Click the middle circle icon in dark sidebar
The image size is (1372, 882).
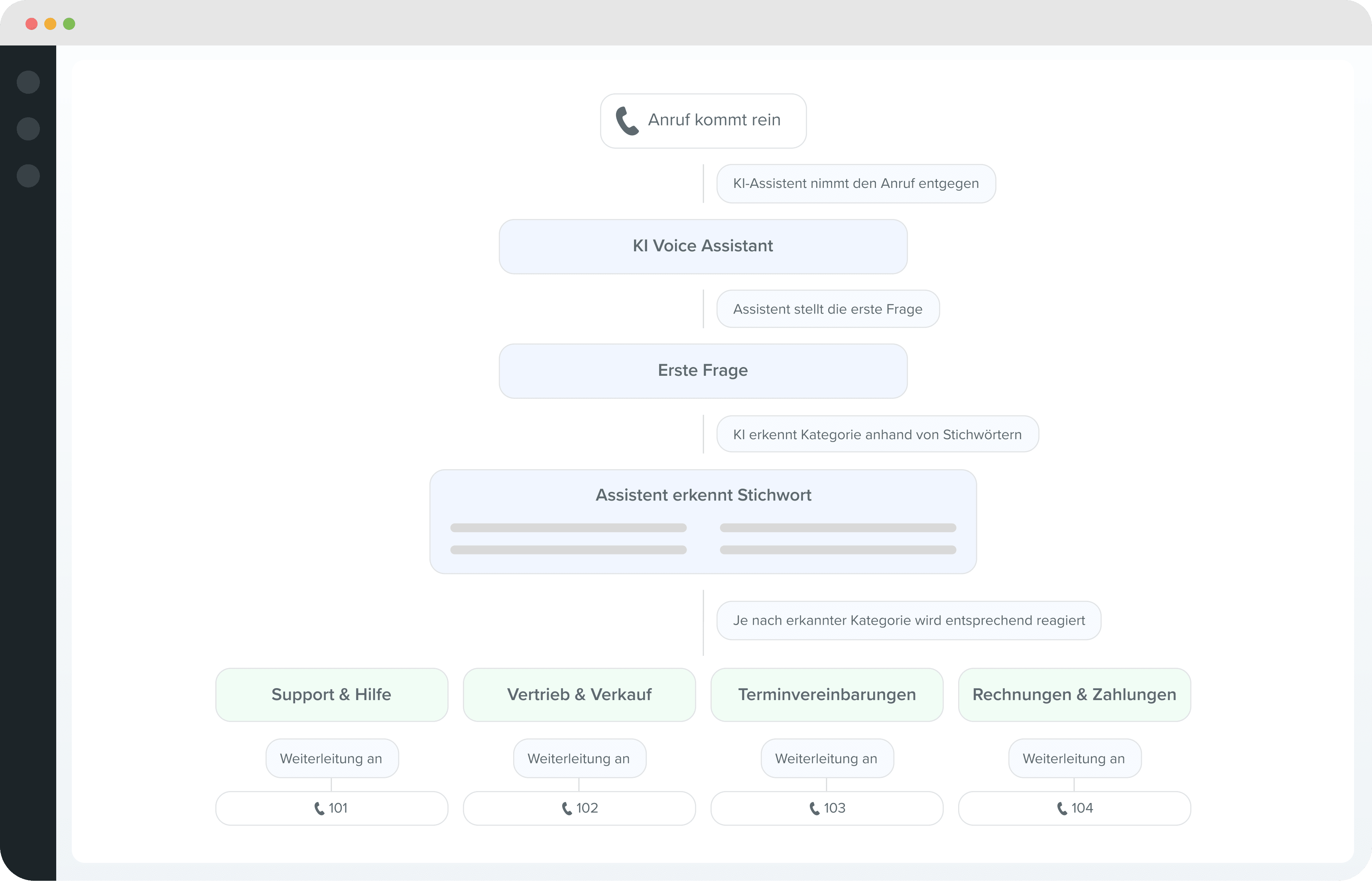click(28, 129)
